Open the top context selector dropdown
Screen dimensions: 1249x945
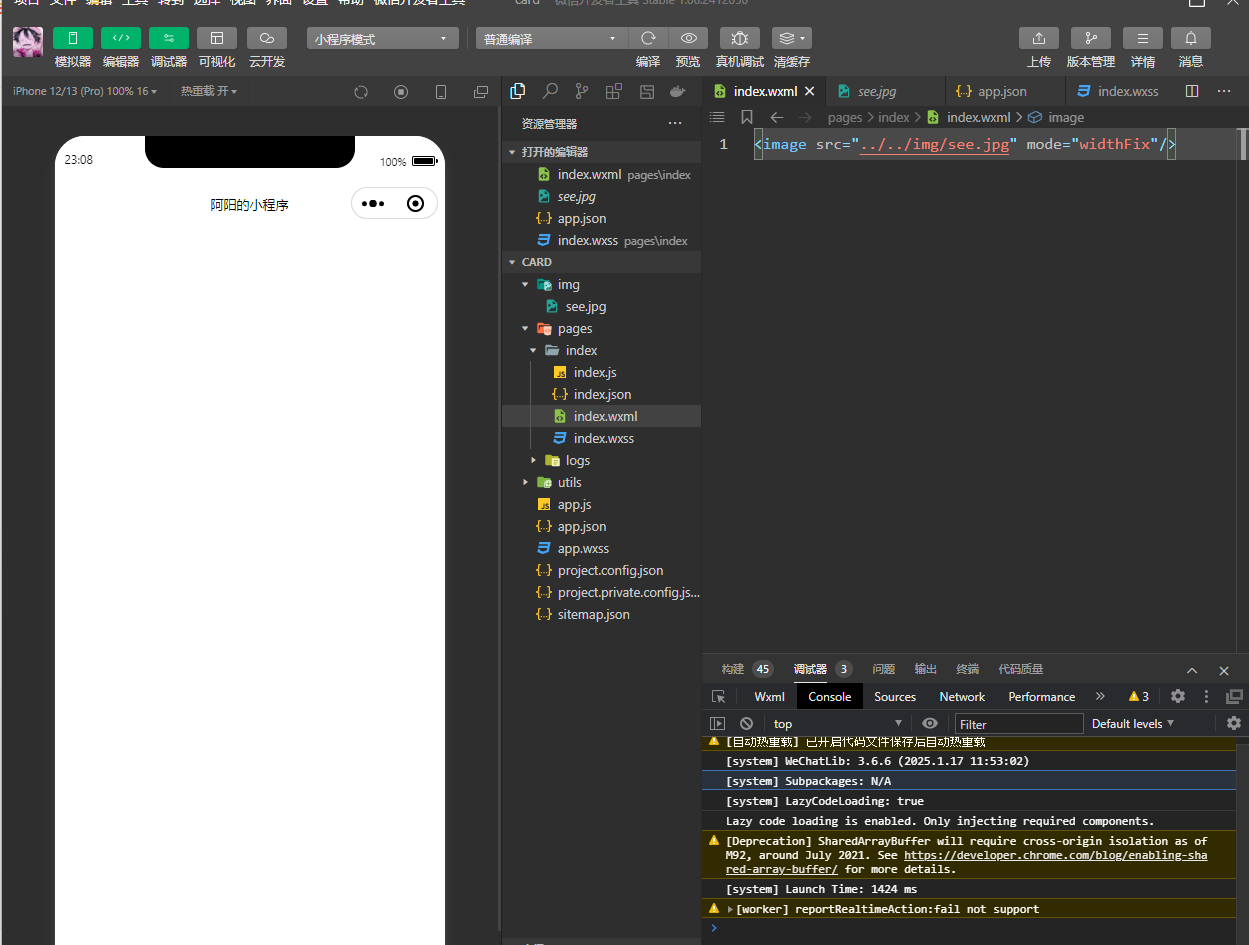point(838,724)
